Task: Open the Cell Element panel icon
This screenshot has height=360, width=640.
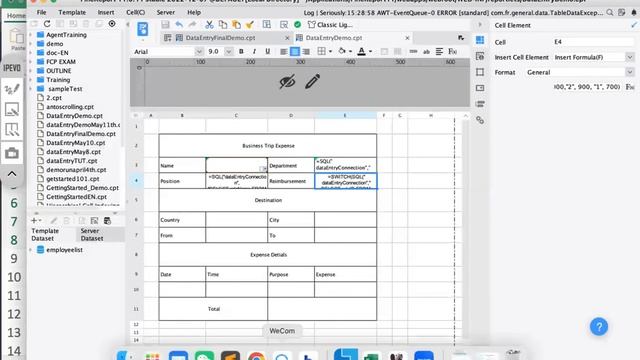Action: [480, 40]
